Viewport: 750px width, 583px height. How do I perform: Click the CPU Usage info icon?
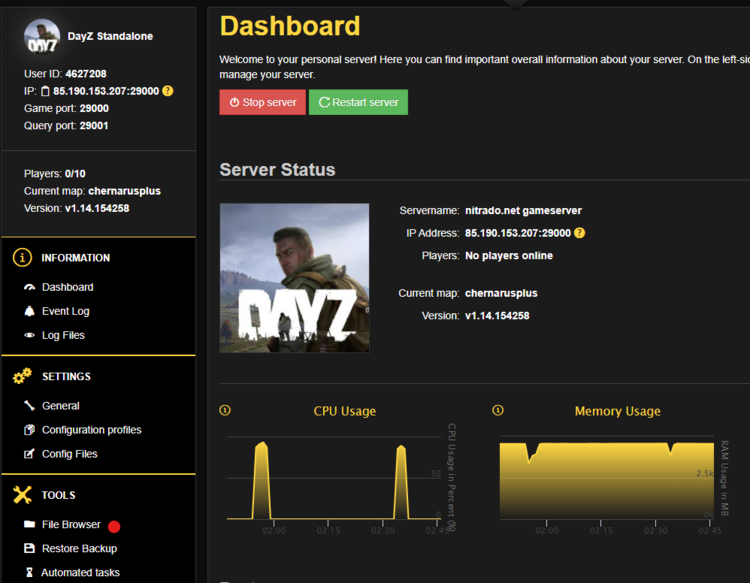[x=225, y=410]
